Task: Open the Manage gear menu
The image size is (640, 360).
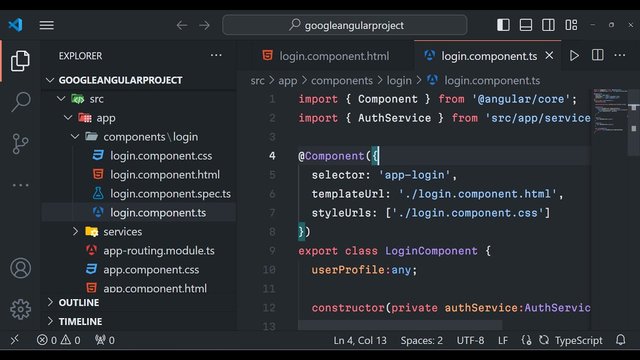Action: [x=20, y=309]
